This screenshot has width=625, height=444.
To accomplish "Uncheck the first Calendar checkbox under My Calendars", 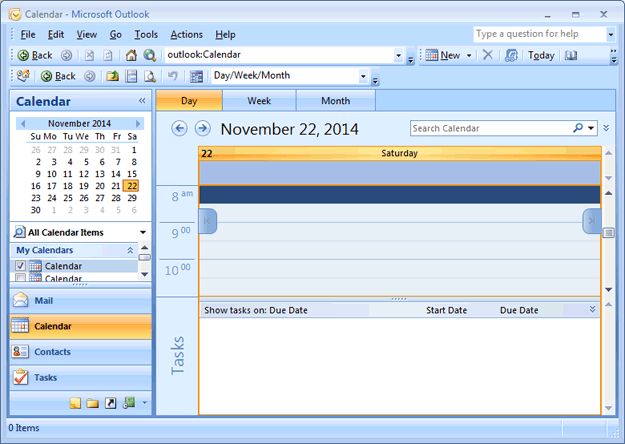I will coord(20,266).
